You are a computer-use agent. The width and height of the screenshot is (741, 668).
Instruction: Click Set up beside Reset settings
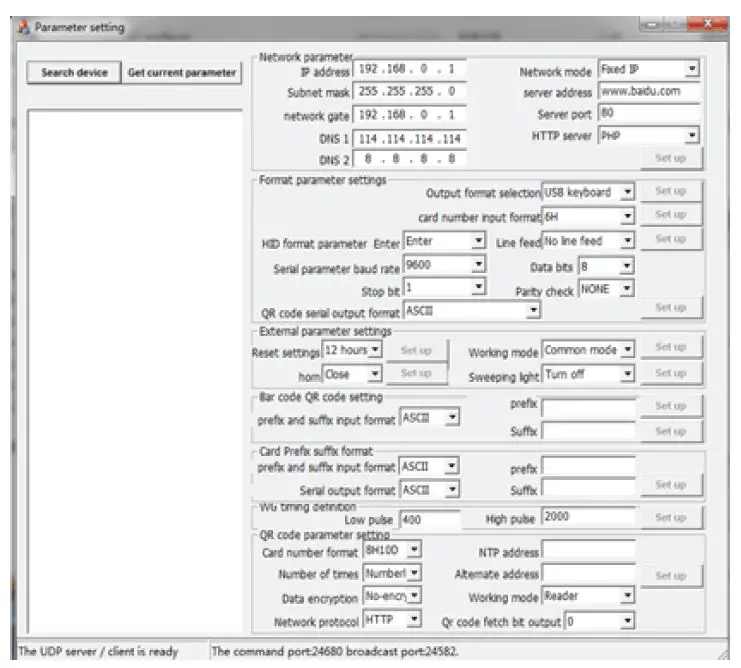[416, 351]
